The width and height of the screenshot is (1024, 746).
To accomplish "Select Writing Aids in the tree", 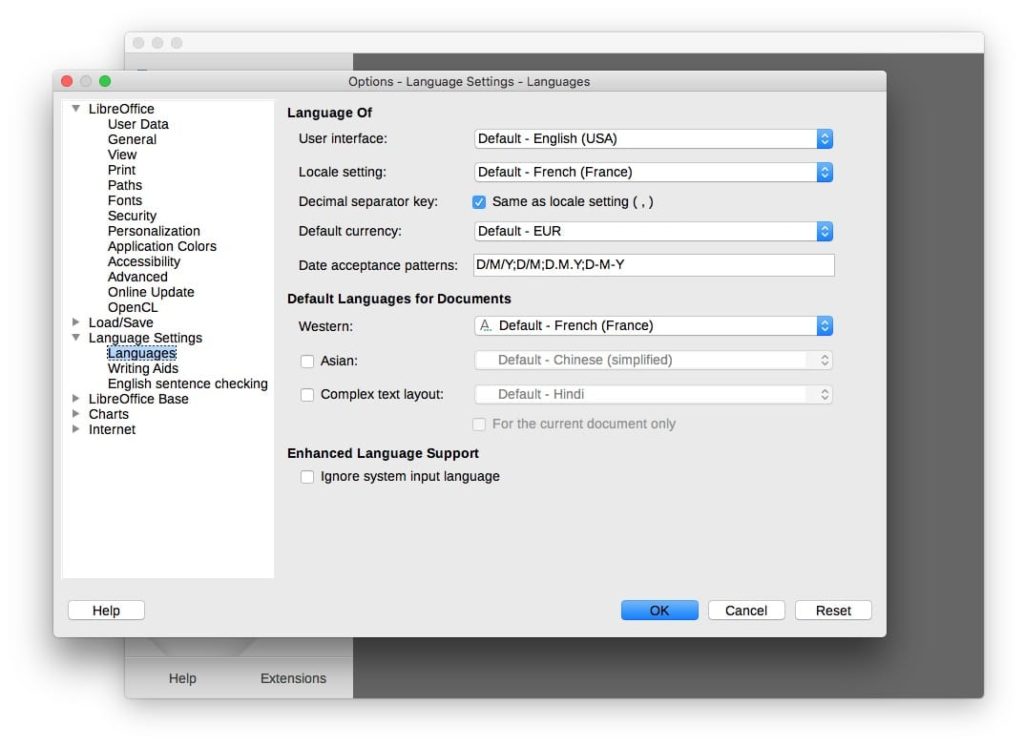I will [143, 368].
